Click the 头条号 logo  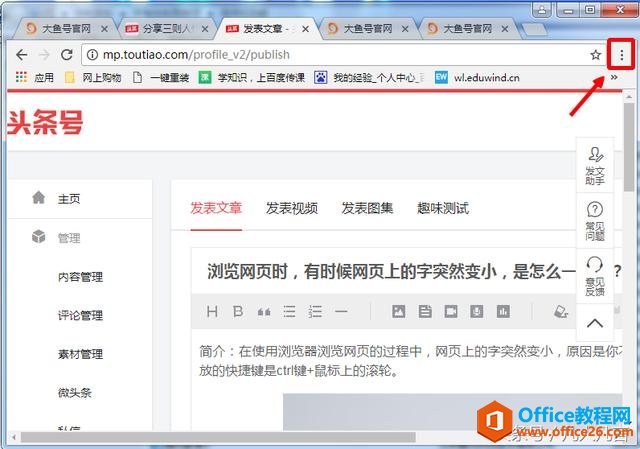coord(45,122)
